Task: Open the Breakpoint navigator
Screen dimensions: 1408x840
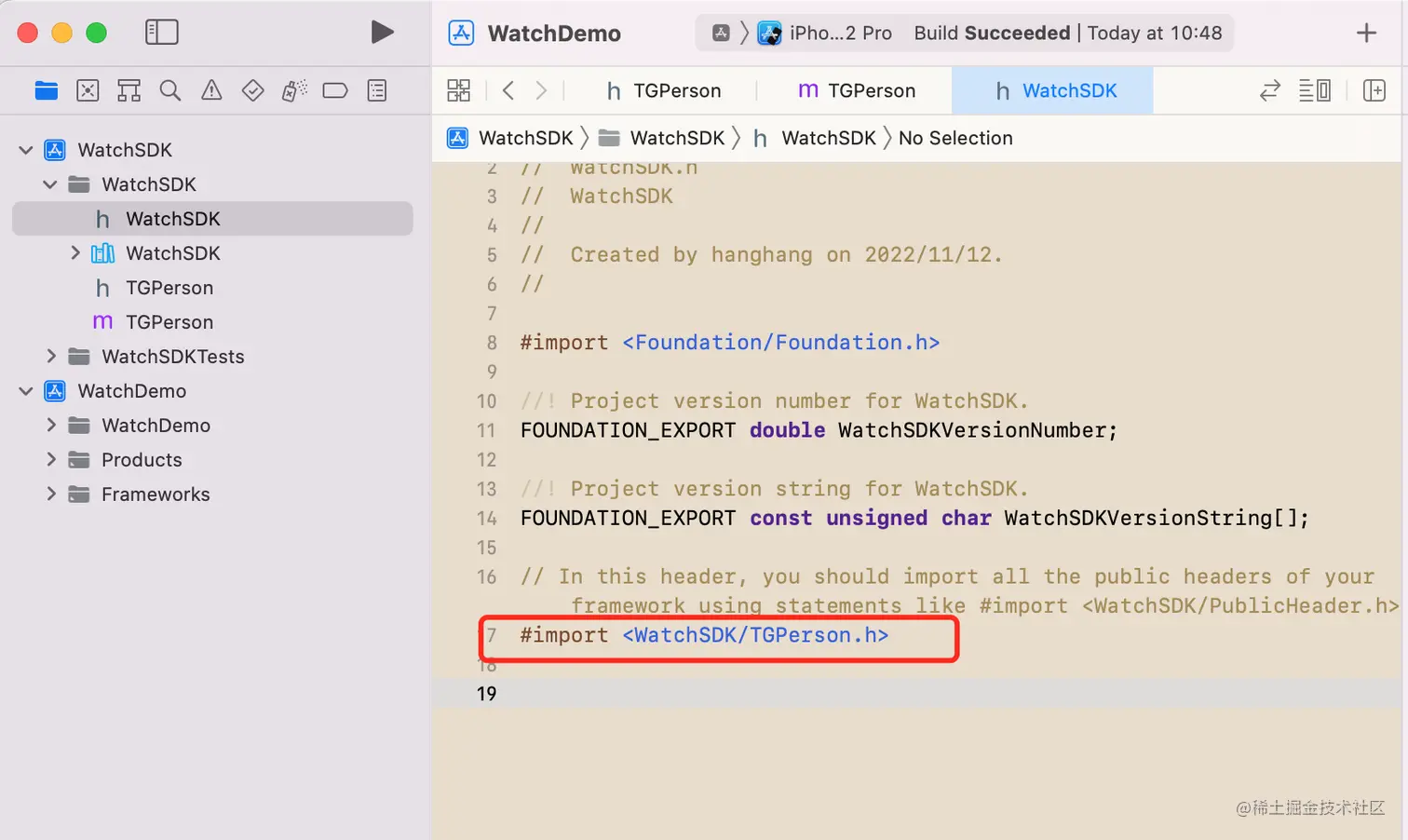Action: click(x=335, y=90)
